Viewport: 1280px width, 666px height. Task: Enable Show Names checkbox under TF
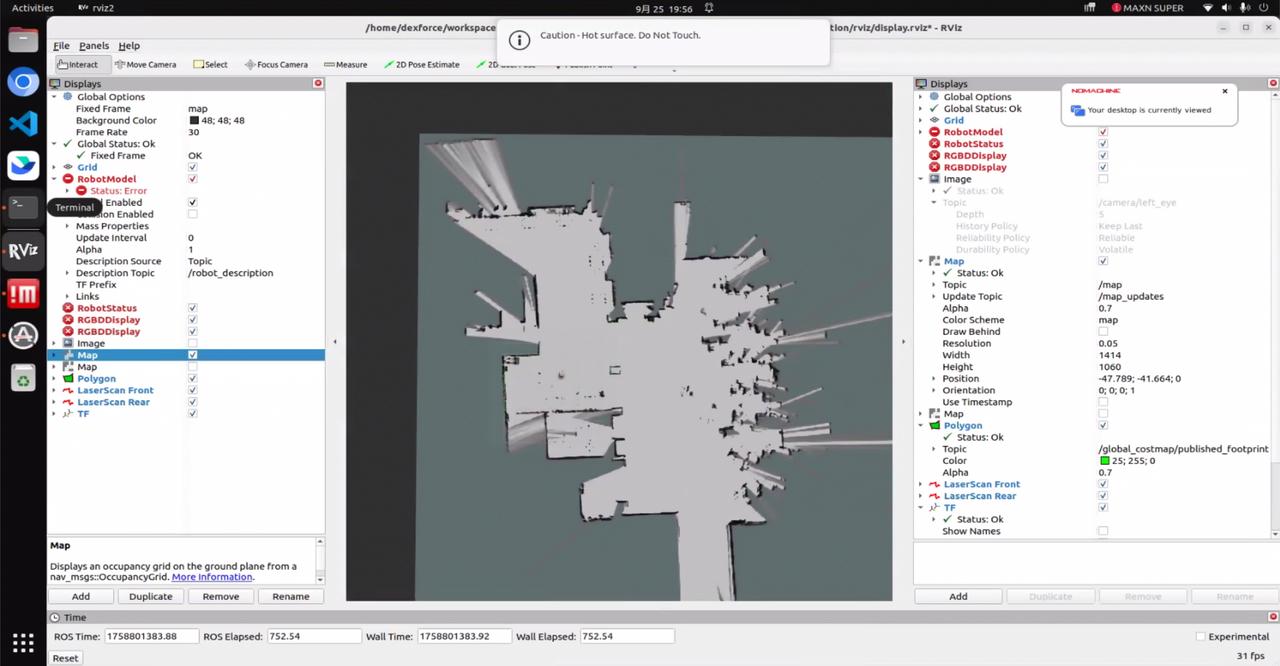point(1103,531)
